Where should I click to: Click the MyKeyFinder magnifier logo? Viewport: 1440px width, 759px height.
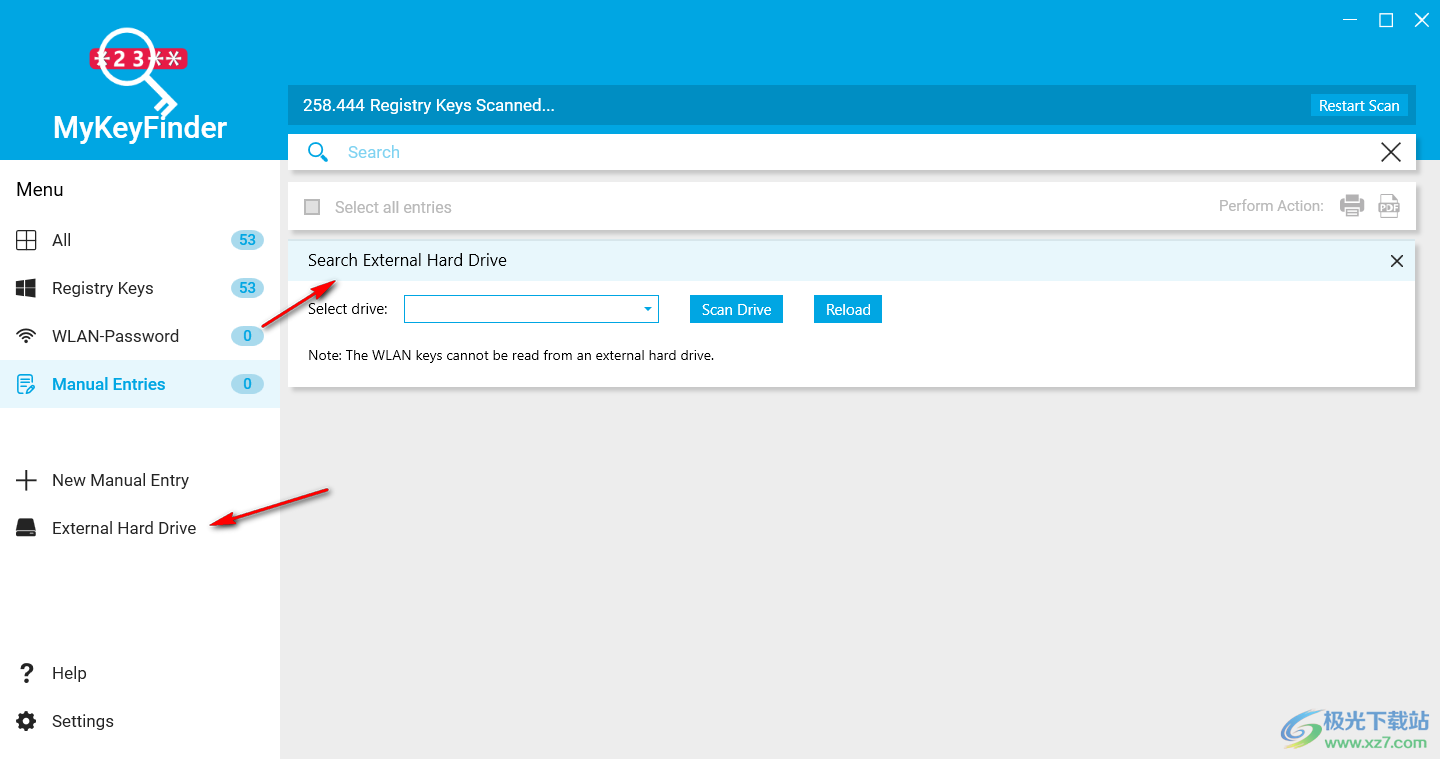tap(139, 72)
